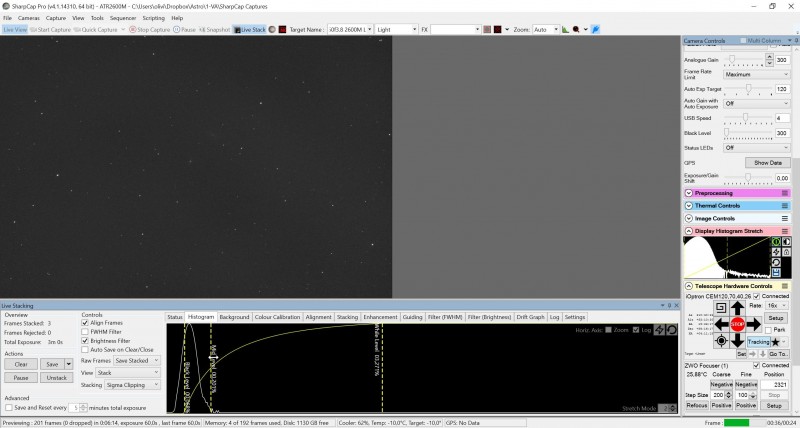This screenshot has width=800, height=428.
Task: Toggle the Align Frames checkbox
Action: (x=85, y=323)
